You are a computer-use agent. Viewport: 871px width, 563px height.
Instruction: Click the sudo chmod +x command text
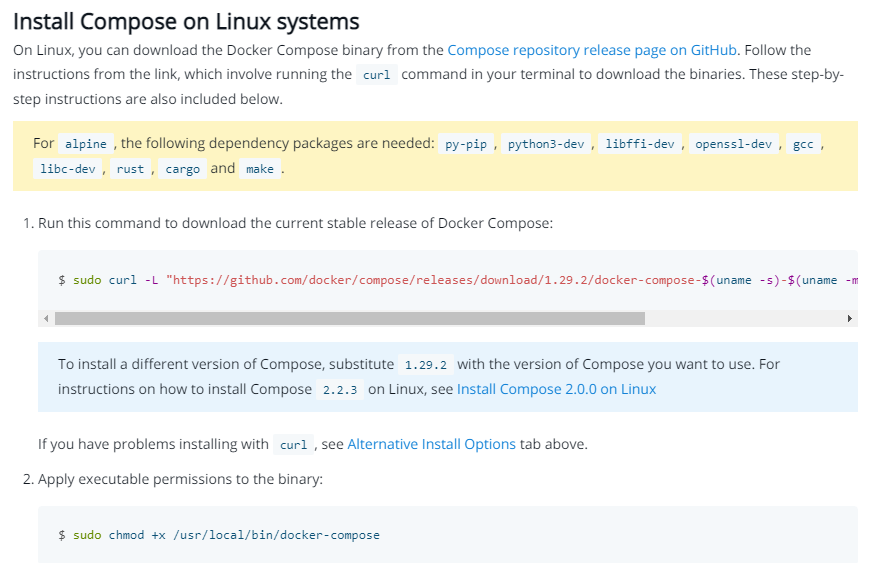(219, 535)
